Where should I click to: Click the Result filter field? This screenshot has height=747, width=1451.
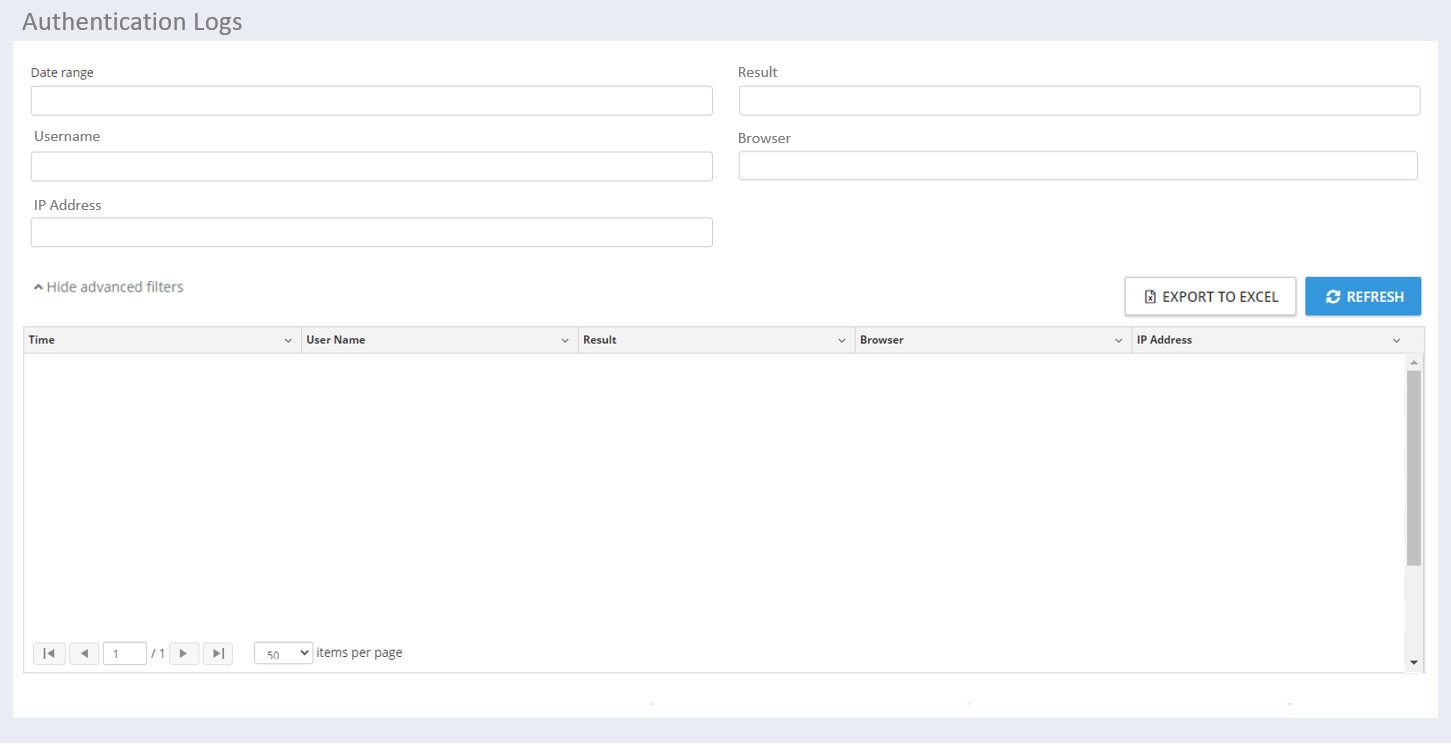[x=1079, y=101]
